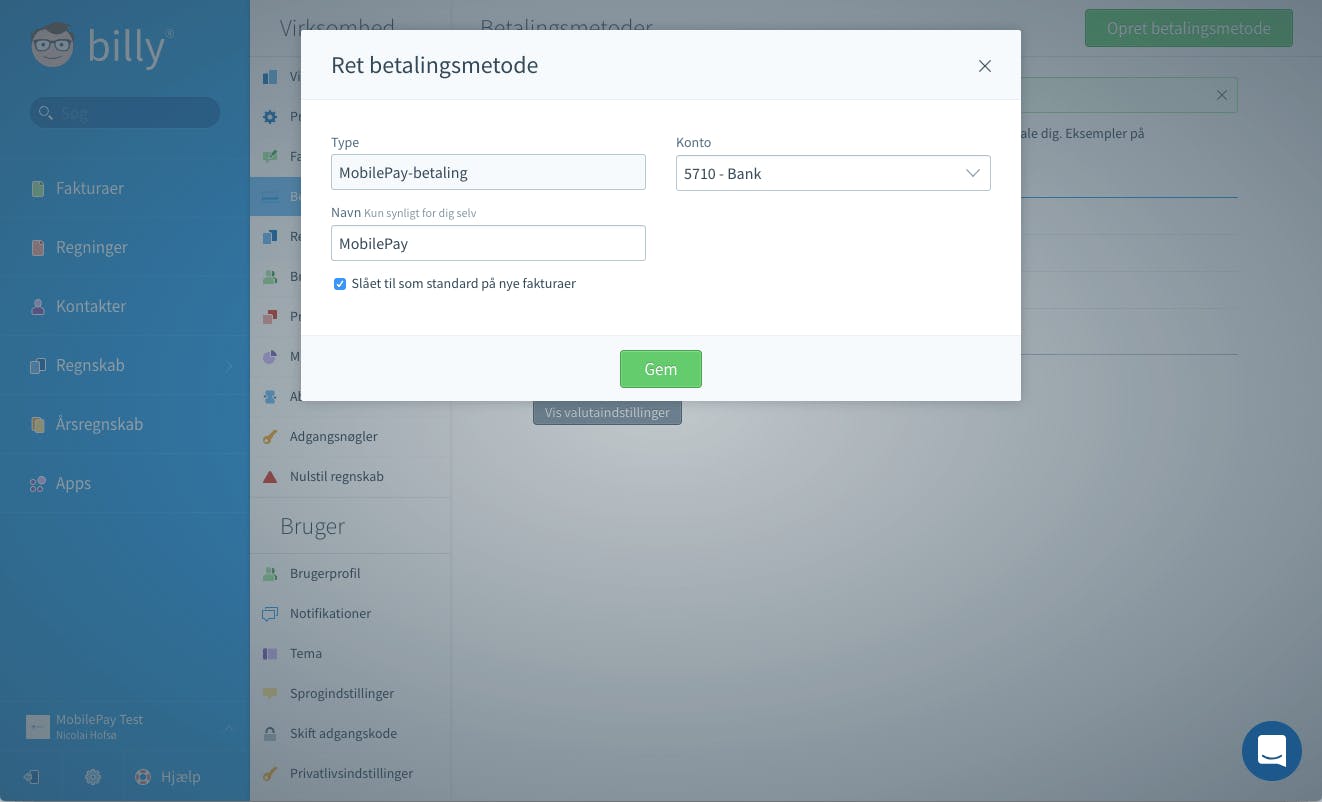Click the dialog title Ret betalingsmetode
The width and height of the screenshot is (1322, 802).
pos(435,65)
